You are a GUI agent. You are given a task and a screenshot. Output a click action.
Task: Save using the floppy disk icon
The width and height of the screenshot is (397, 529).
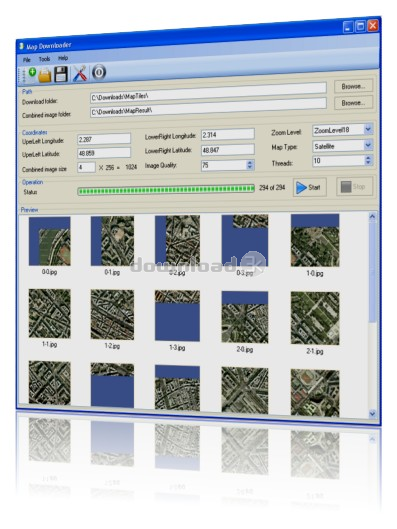(x=61, y=74)
